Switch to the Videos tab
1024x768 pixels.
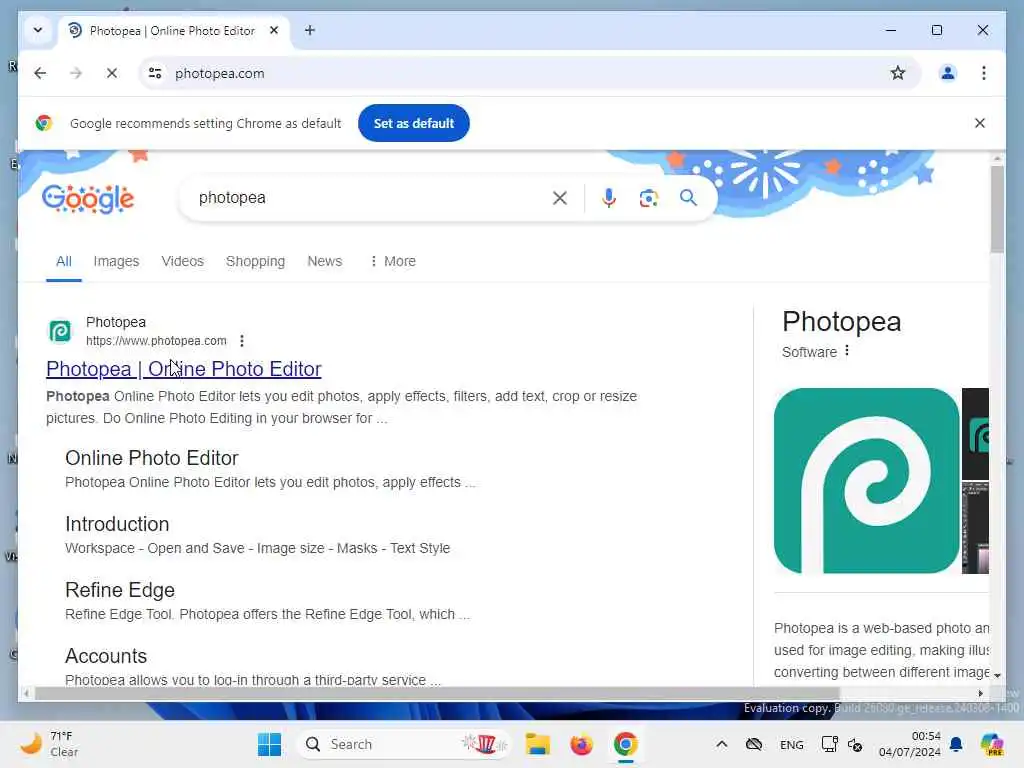pos(182,261)
